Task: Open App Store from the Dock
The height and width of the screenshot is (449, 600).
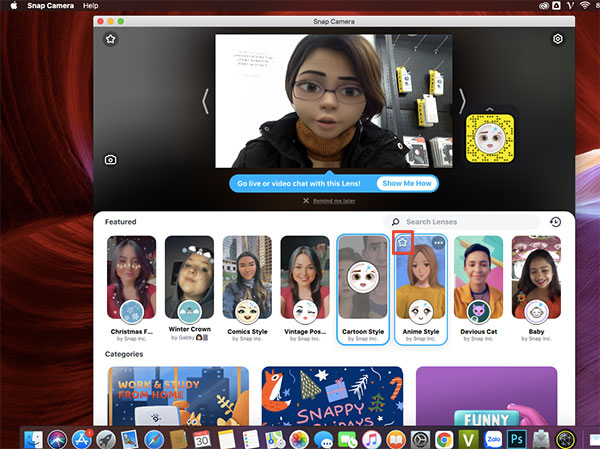Action: [x=82, y=439]
